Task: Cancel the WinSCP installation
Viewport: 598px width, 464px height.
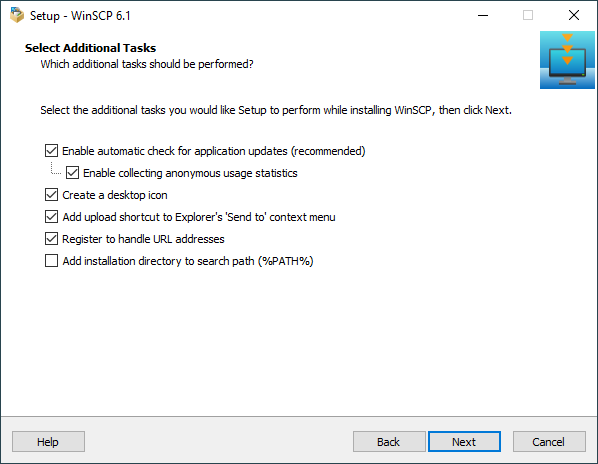Action: [x=549, y=442]
